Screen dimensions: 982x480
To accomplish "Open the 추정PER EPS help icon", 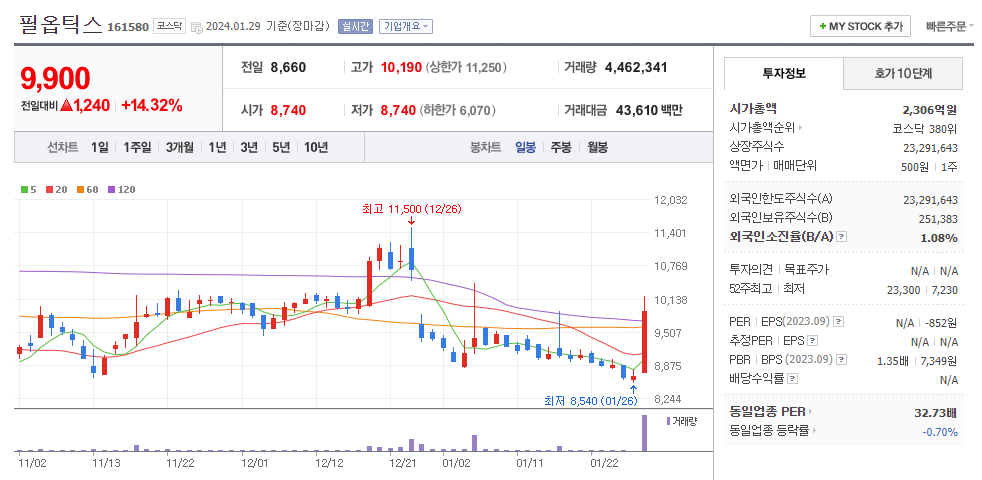I will pos(813,341).
